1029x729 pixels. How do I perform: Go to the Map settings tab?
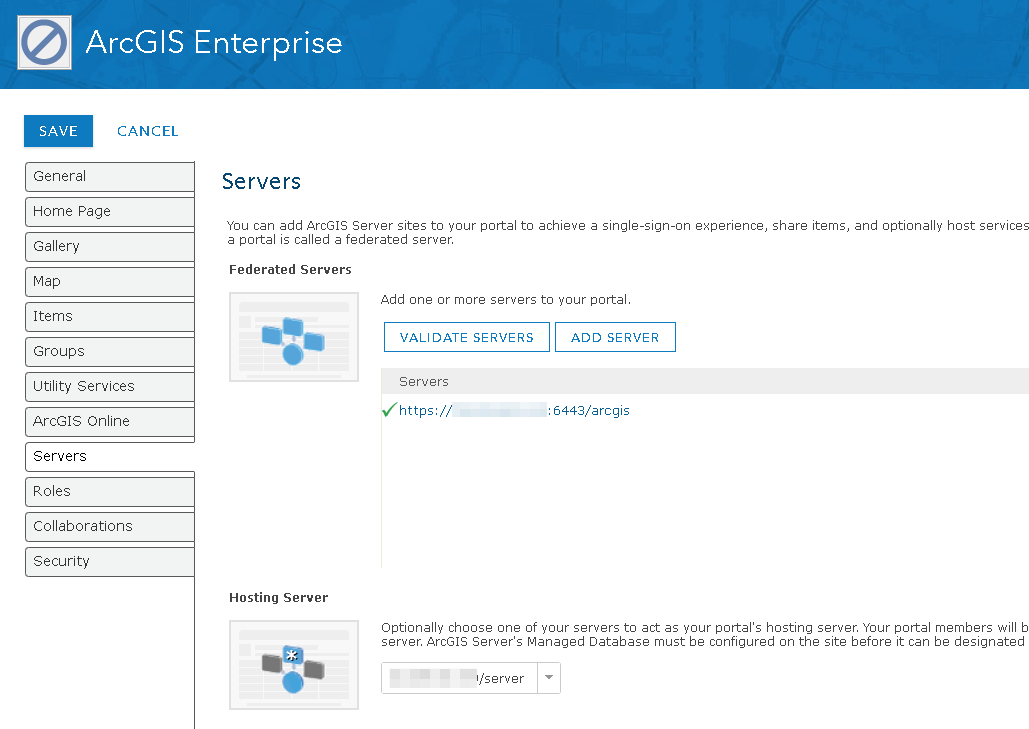(x=110, y=281)
